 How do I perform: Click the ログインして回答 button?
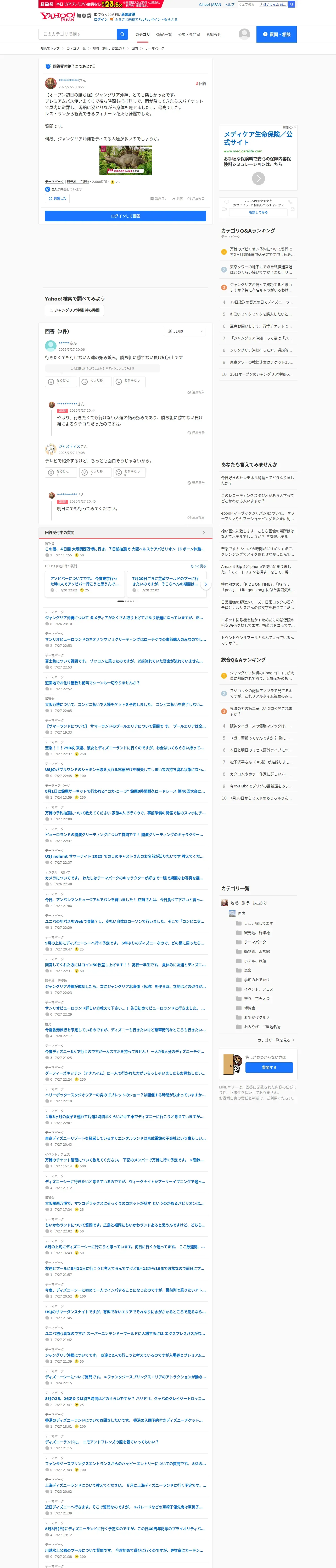pyautogui.click(x=126, y=216)
